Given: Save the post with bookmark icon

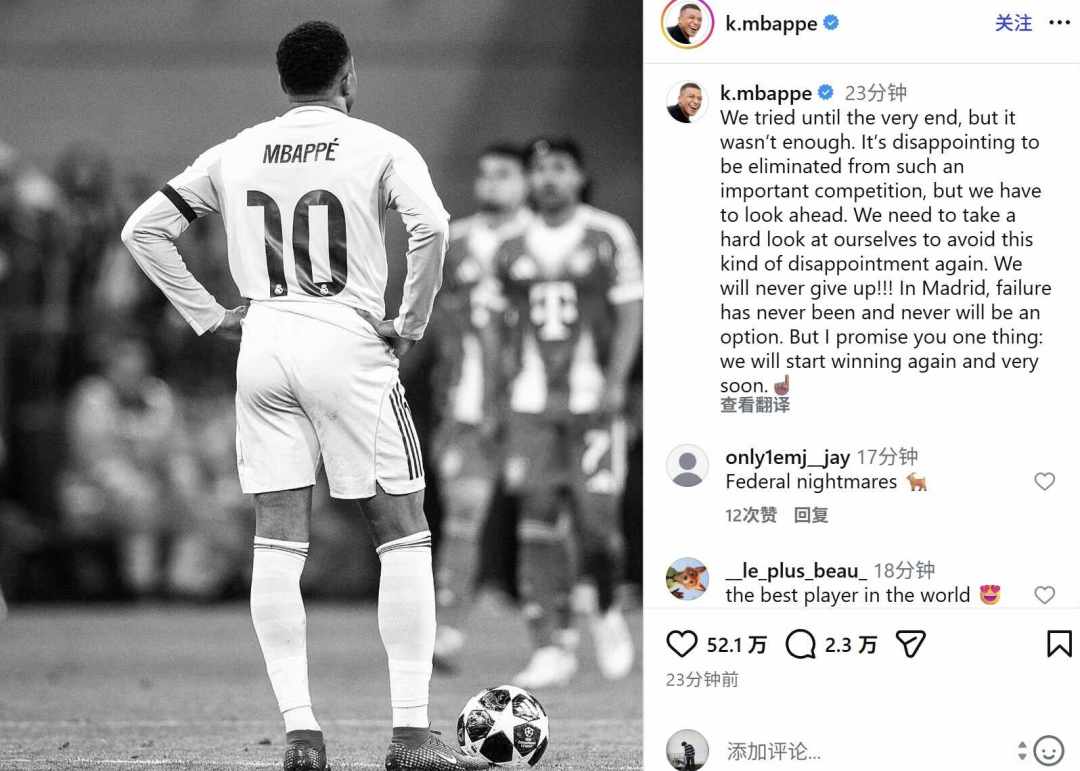Looking at the screenshot, I should [x=1059, y=644].
